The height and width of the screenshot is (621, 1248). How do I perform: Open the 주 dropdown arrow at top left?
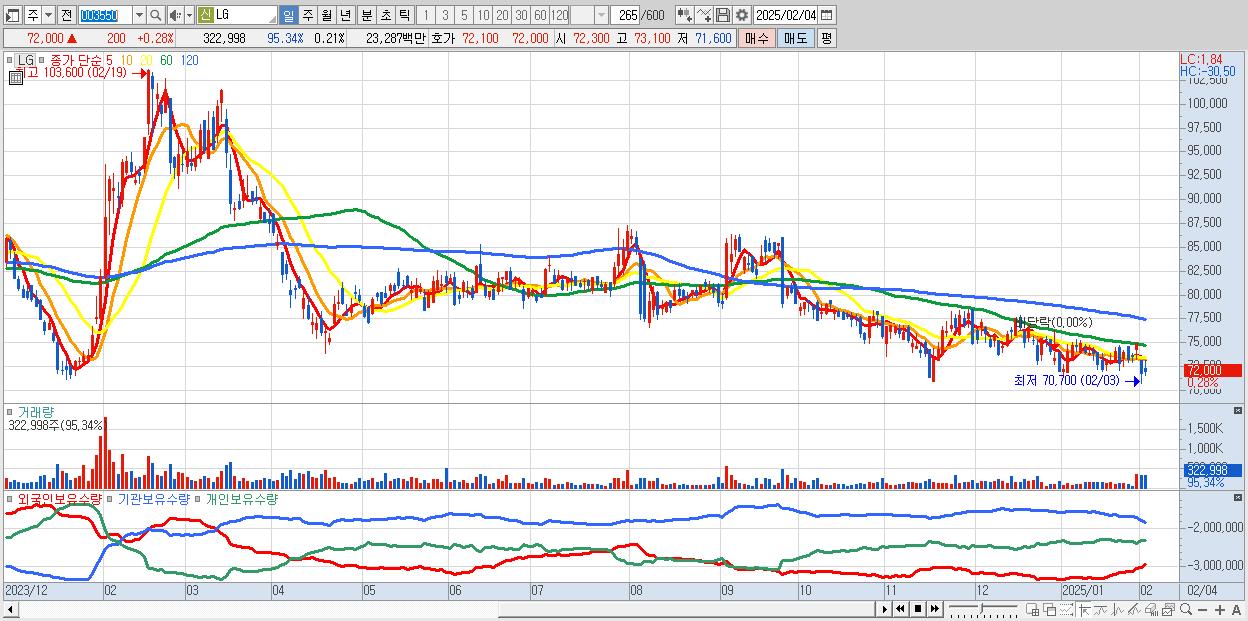pyautogui.click(x=47, y=15)
